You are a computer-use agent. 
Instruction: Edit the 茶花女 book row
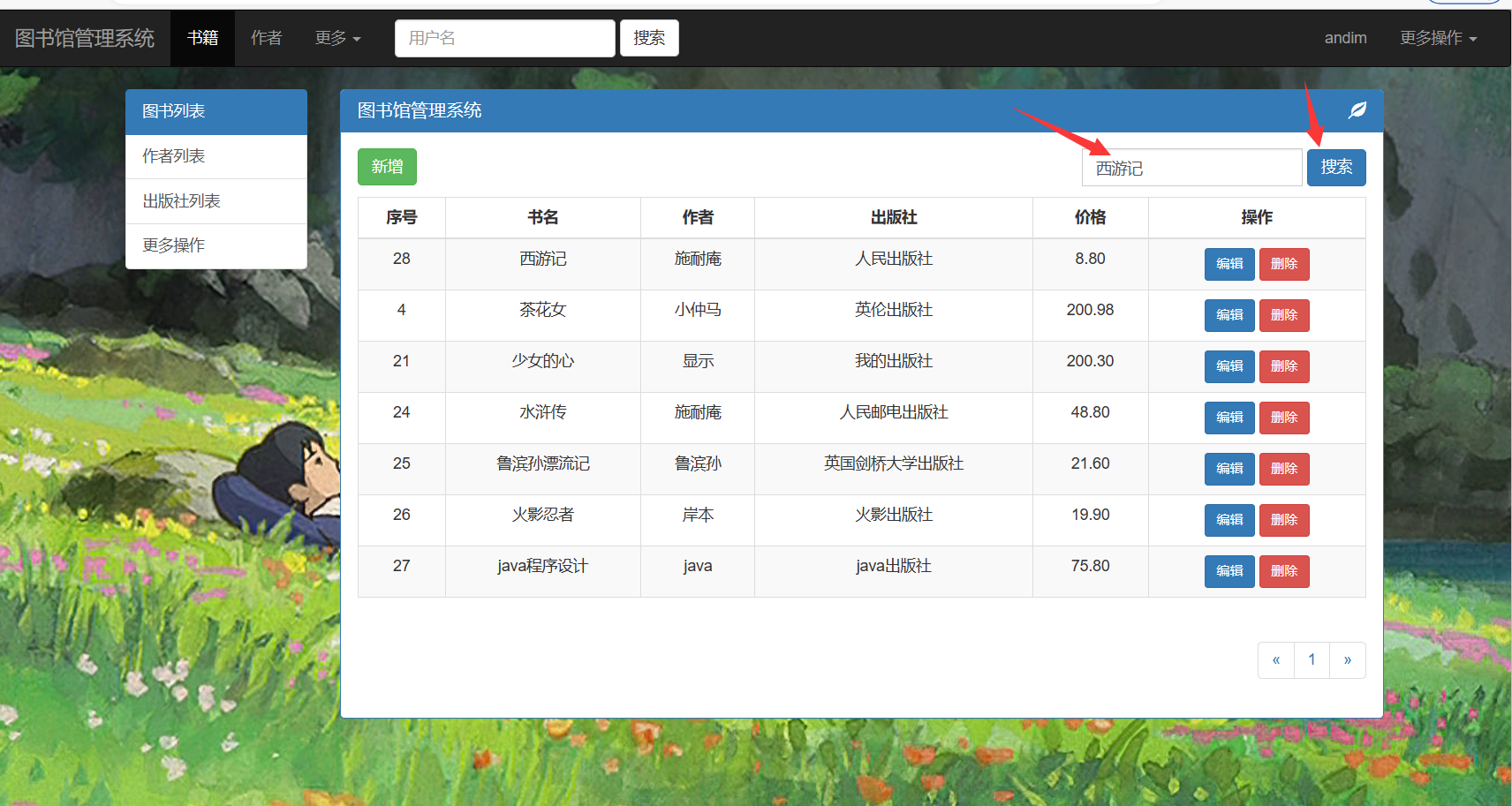1229,315
